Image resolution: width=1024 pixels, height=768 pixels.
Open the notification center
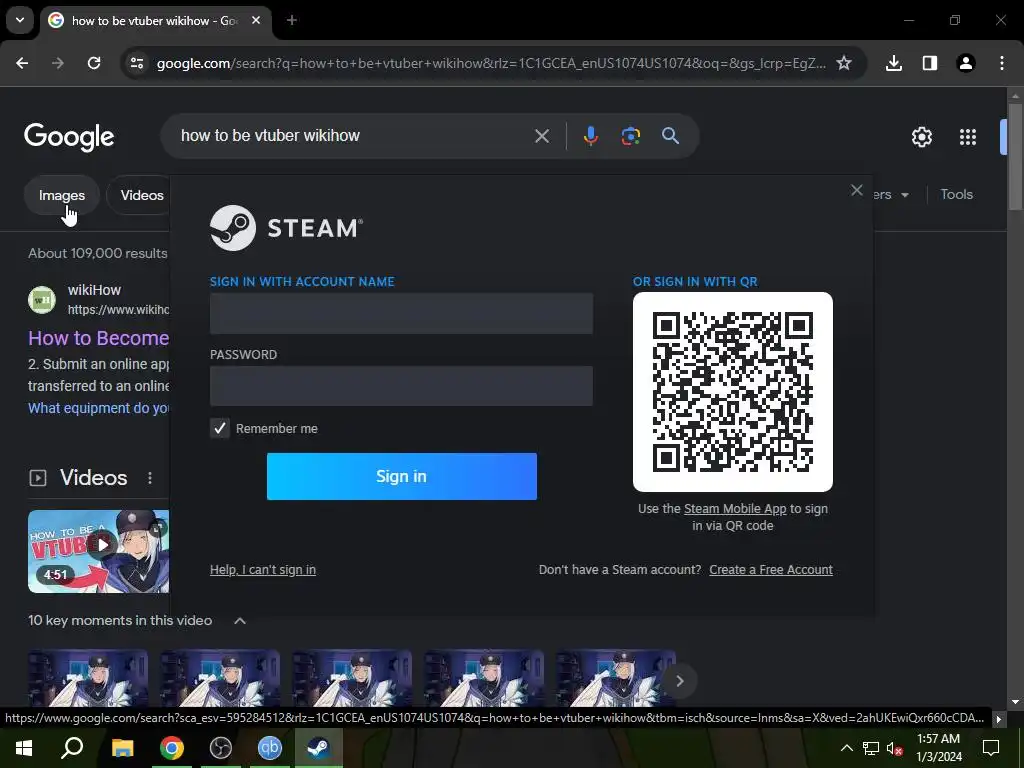click(x=991, y=748)
